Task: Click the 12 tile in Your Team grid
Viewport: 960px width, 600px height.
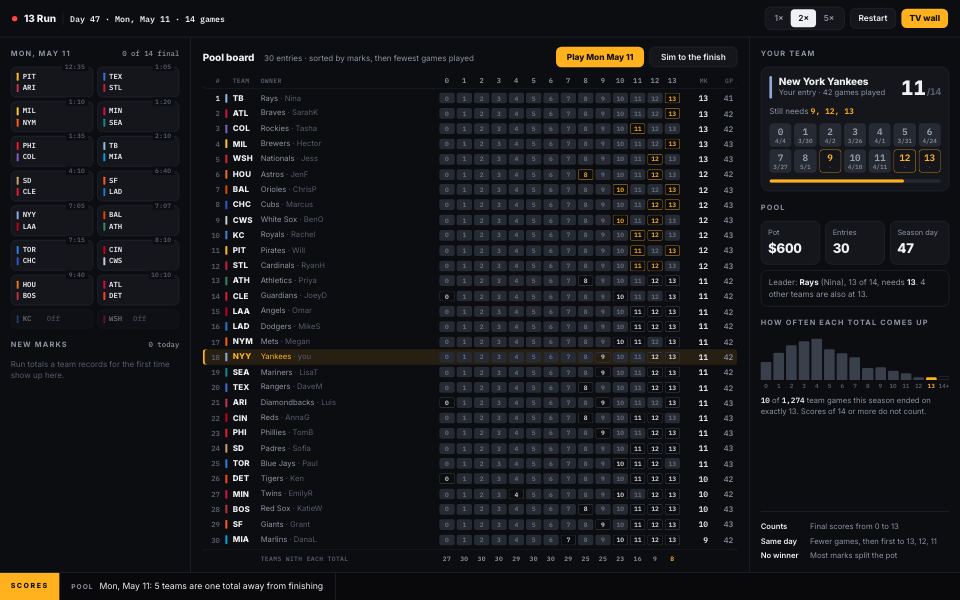Action: pos(904,161)
